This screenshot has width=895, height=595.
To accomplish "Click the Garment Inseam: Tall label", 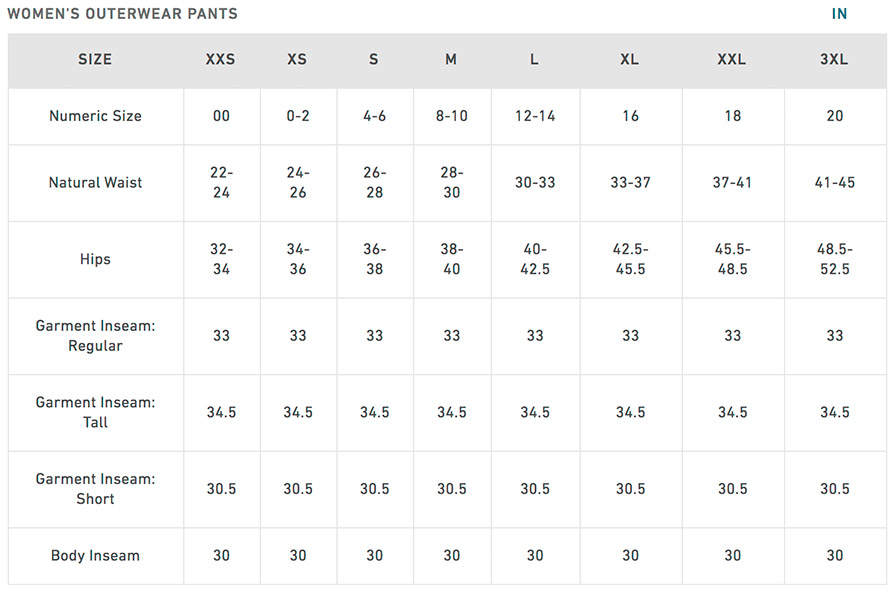I will click(95, 412).
